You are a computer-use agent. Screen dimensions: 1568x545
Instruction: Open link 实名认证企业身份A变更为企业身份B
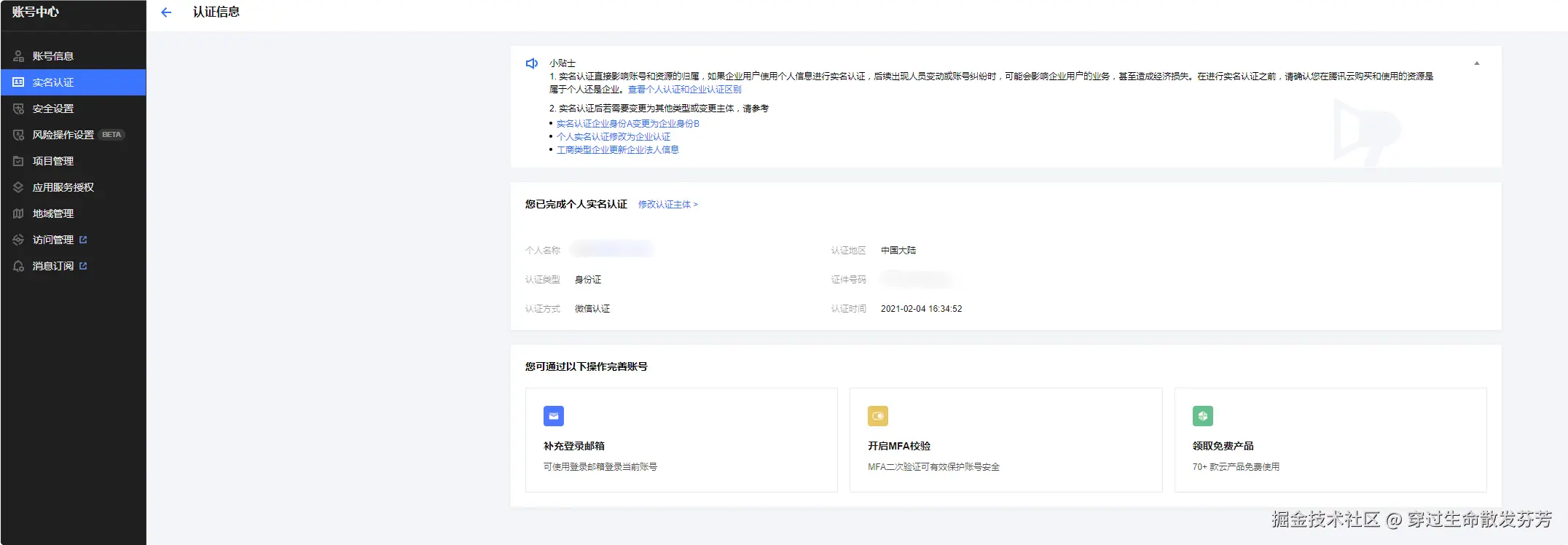[627, 124]
